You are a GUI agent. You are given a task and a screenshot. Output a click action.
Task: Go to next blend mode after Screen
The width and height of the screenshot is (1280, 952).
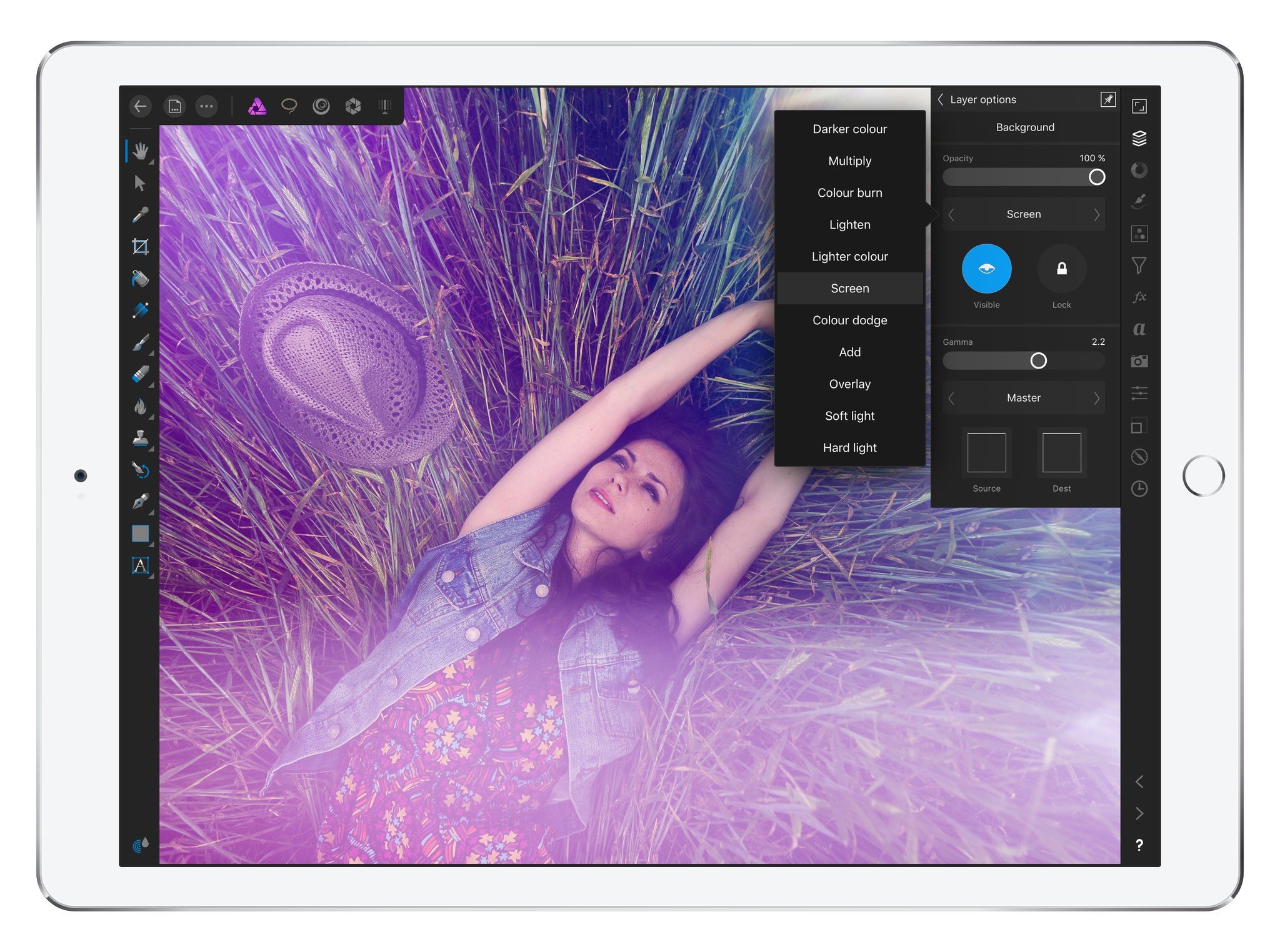click(1096, 214)
